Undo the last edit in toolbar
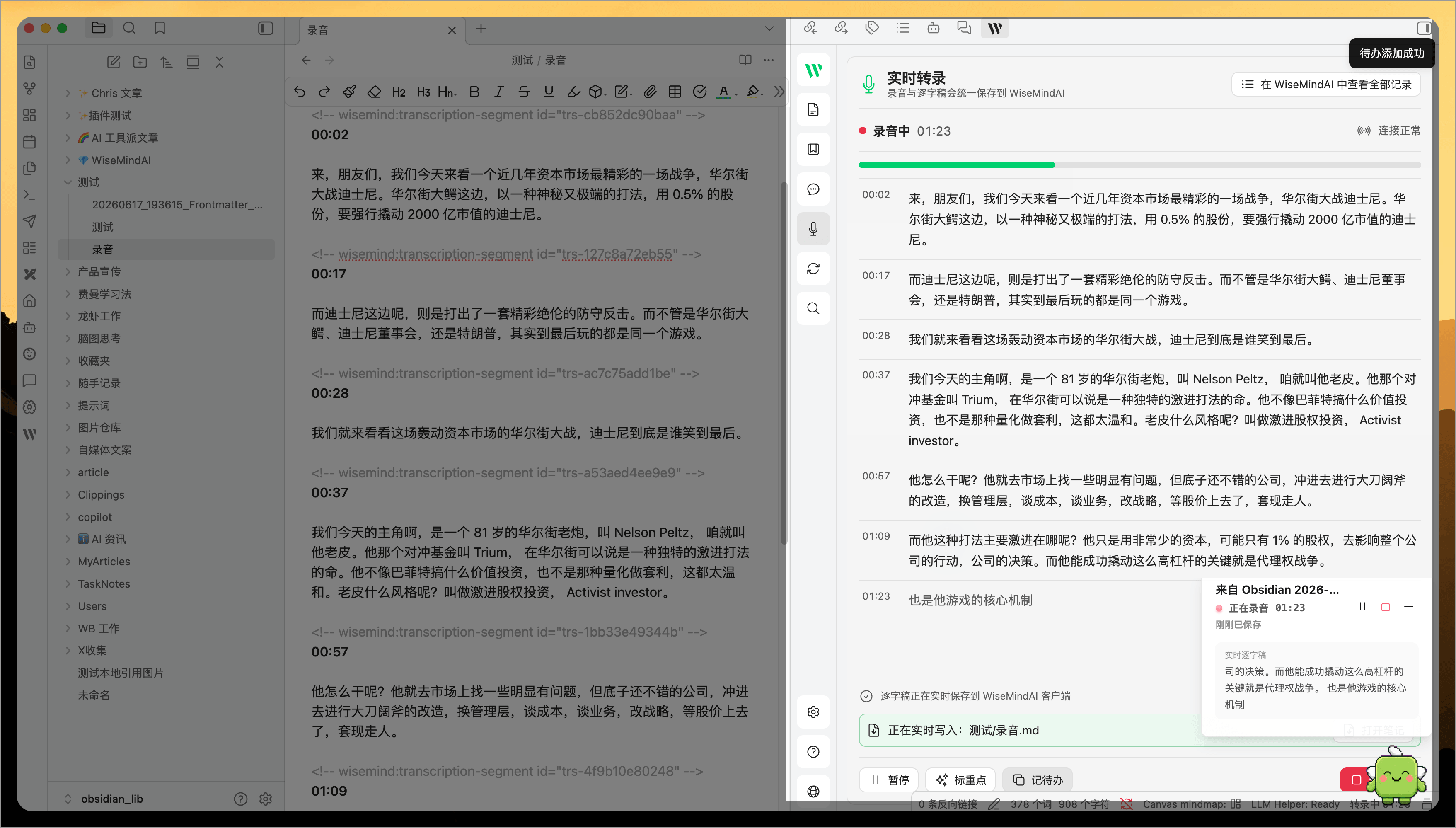The height and width of the screenshot is (828, 1456). [x=300, y=92]
